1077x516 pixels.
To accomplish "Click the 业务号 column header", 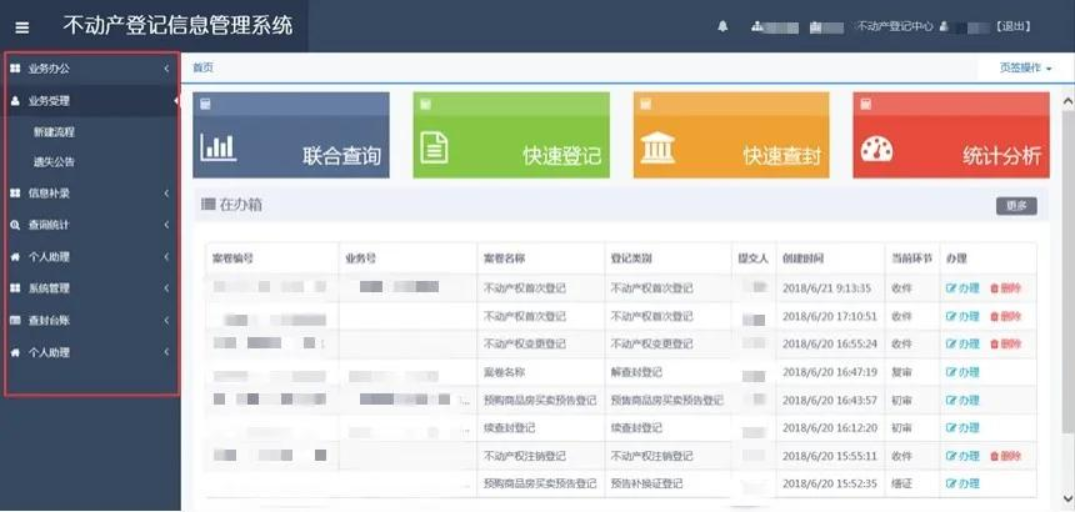I will (361, 259).
